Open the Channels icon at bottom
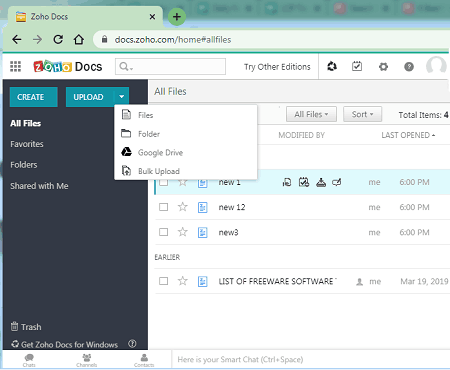This screenshot has width=450, height=370. pyautogui.click(x=87, y=360)
